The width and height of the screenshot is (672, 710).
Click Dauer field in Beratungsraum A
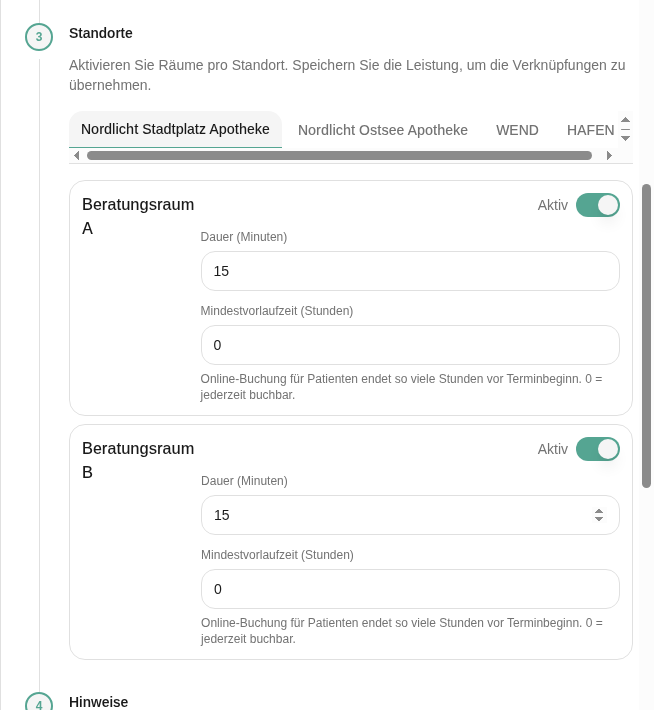[410, 271]
